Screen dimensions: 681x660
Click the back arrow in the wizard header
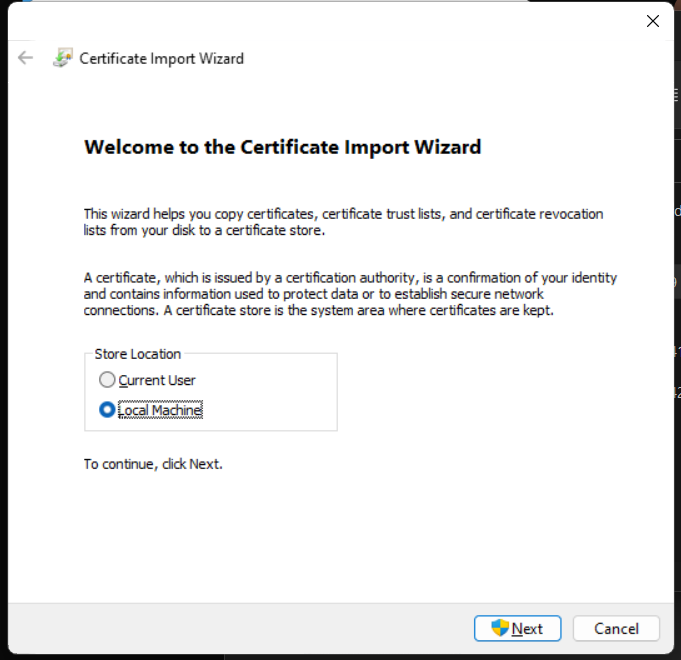point(26,58)
